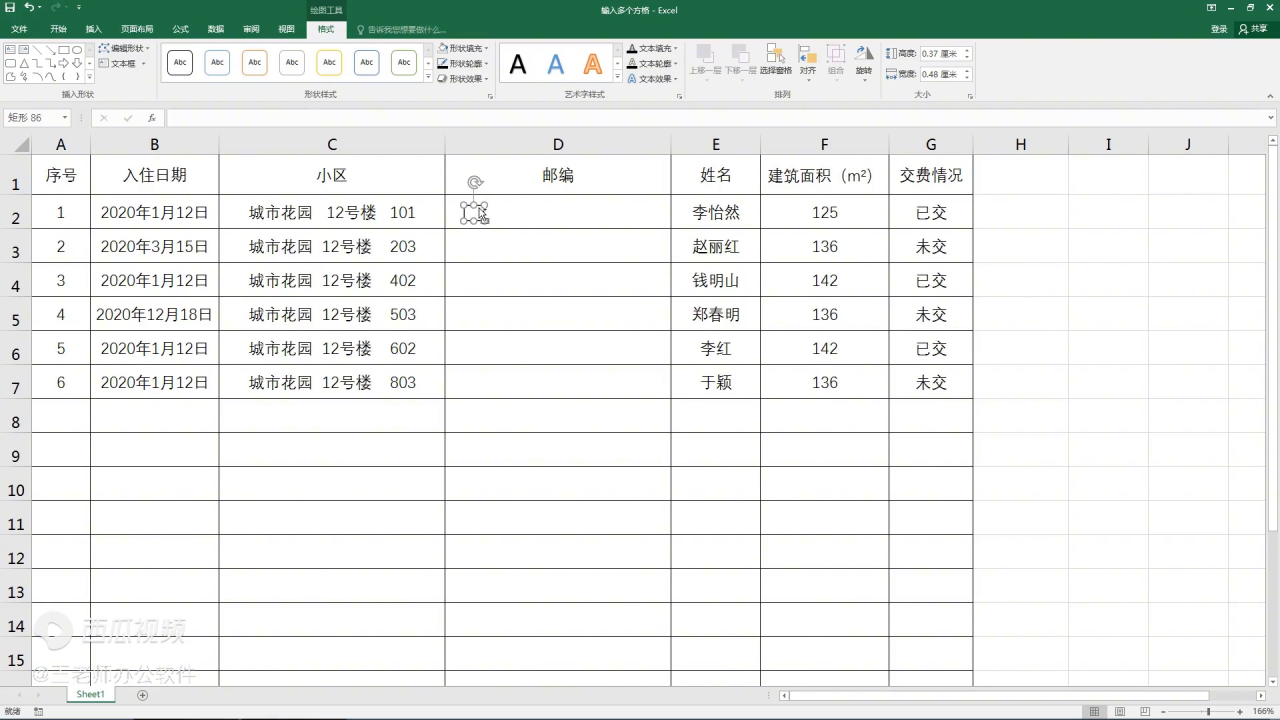Collapse the ribbon with the chevron
Viewport: 1280px width, 720px height.
click(x=1270, y=96)
